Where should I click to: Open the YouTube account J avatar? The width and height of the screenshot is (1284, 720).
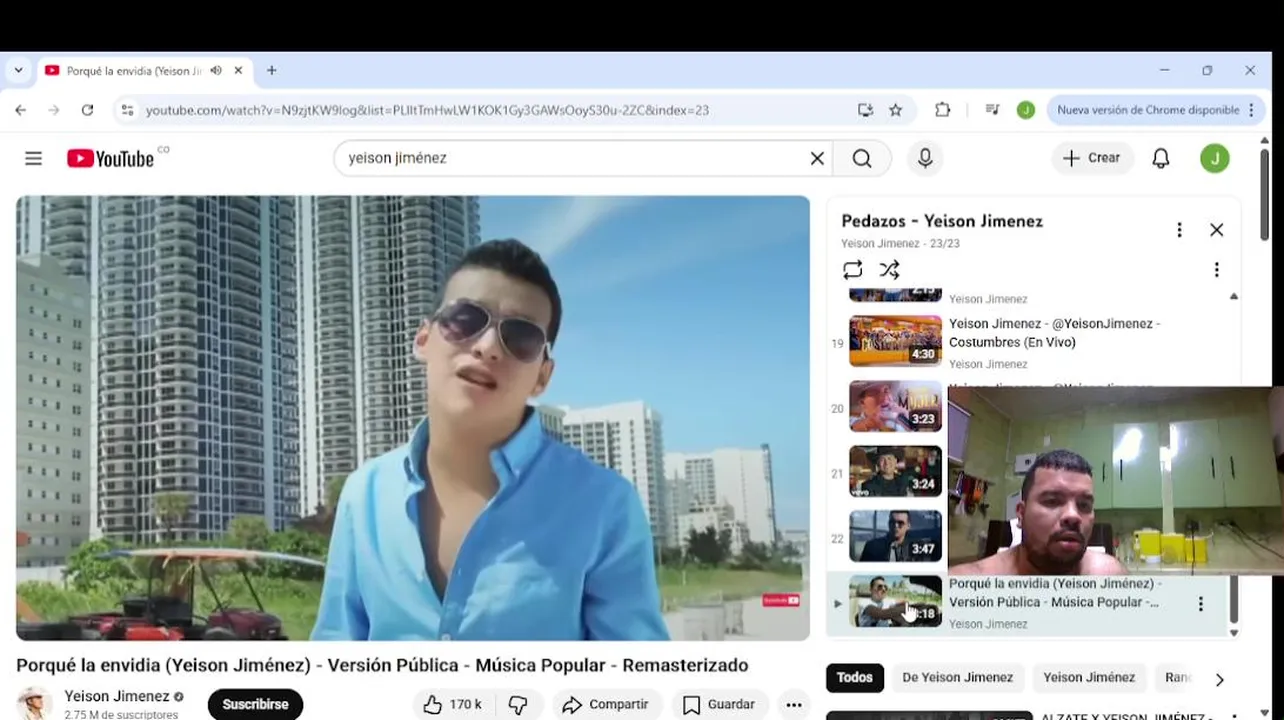[x=1215, y=158]
